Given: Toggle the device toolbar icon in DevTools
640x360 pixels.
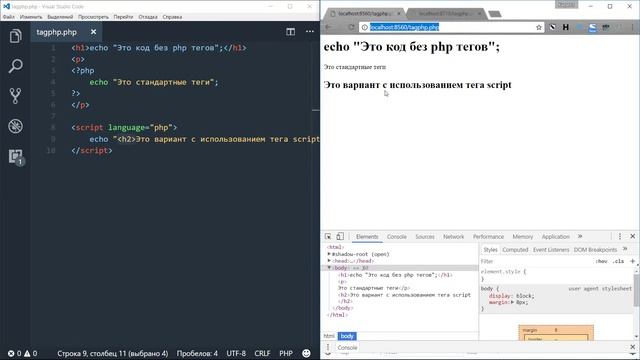Looking at the screenshot, I should click(340, 237).
